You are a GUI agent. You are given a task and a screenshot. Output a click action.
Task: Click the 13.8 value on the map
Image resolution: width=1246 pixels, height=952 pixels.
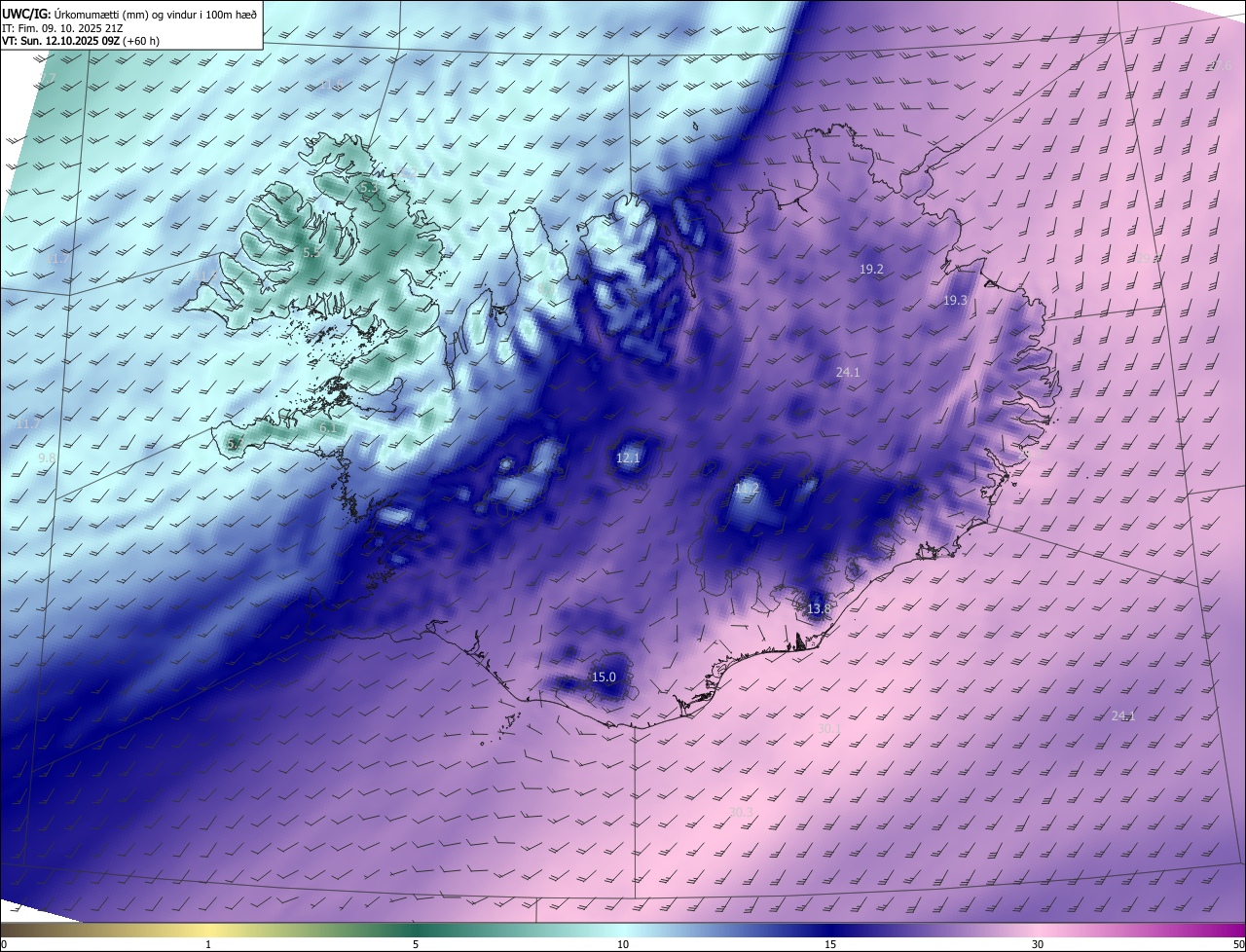pyautogui.click(x=819, y=609)
